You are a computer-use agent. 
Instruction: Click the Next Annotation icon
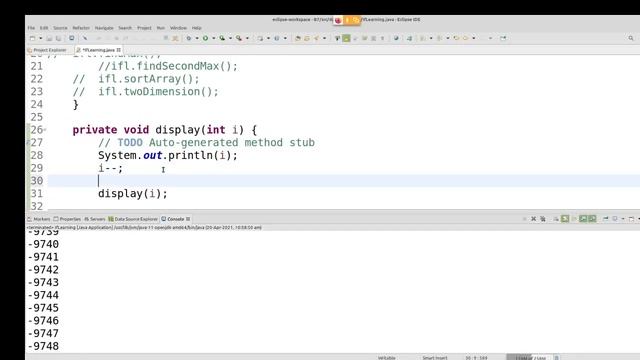[422, 38]
